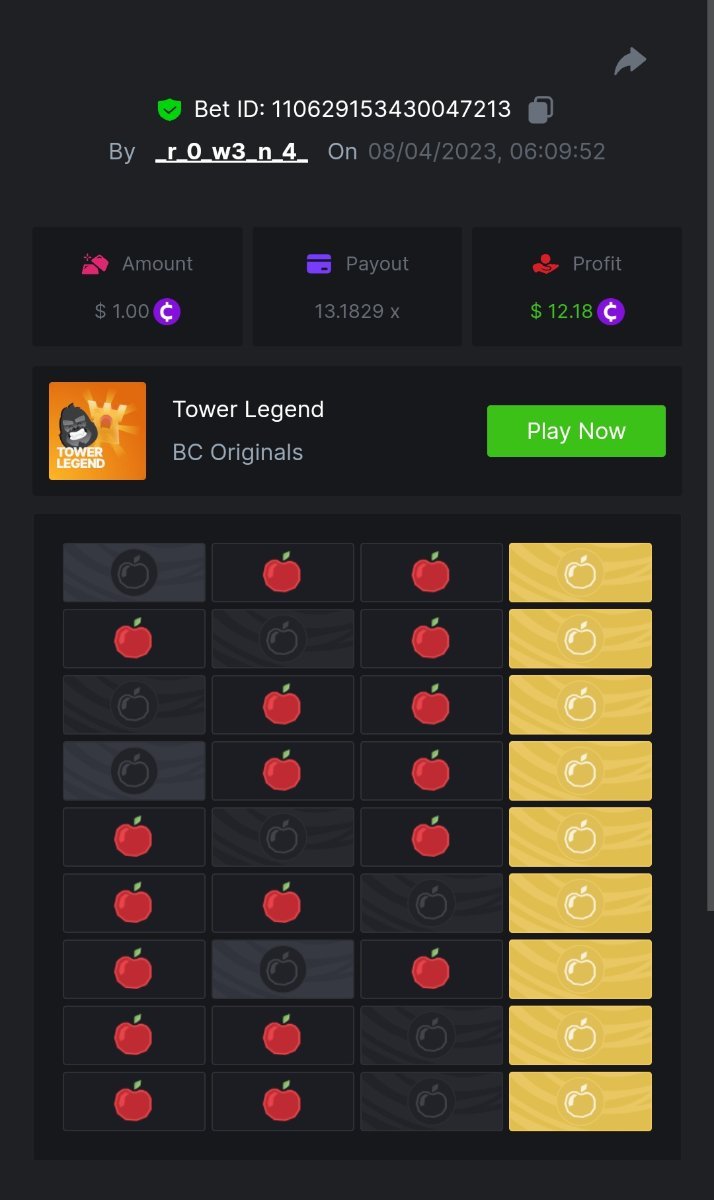This screenshot has width=714, height=1200.
Task: Select the 13.1829 x payout value
Action: point(357,311)
